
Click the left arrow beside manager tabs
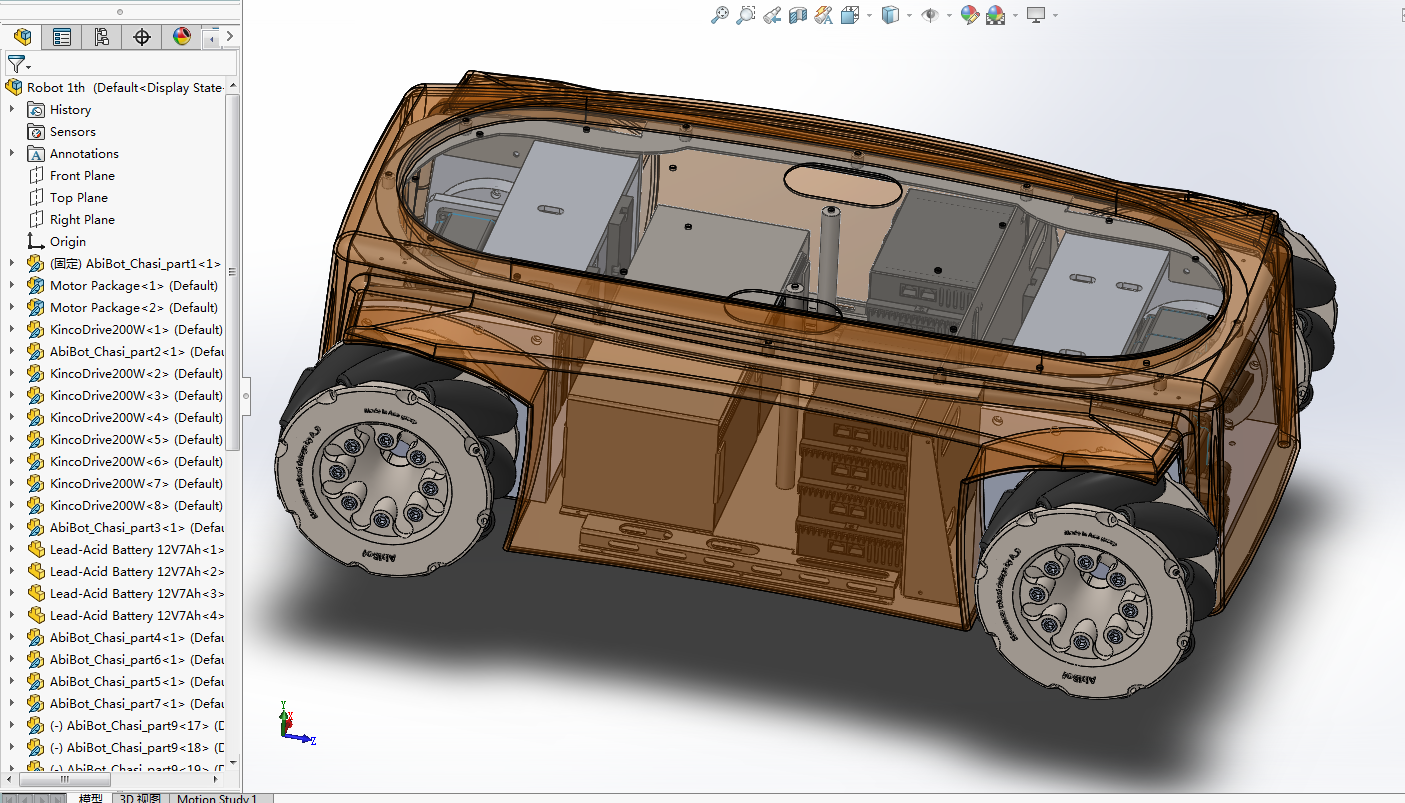pos(211,38)
